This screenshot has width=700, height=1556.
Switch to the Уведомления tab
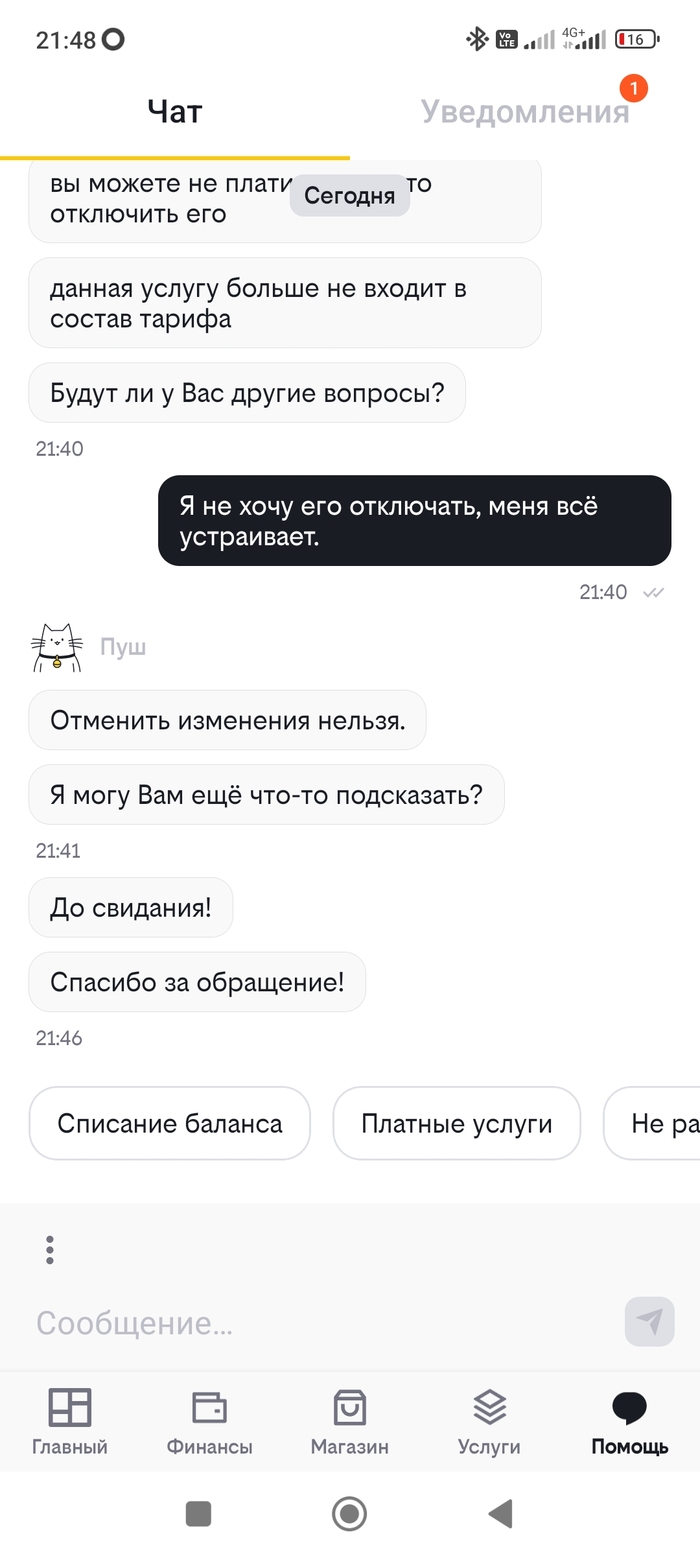[525, 111]
